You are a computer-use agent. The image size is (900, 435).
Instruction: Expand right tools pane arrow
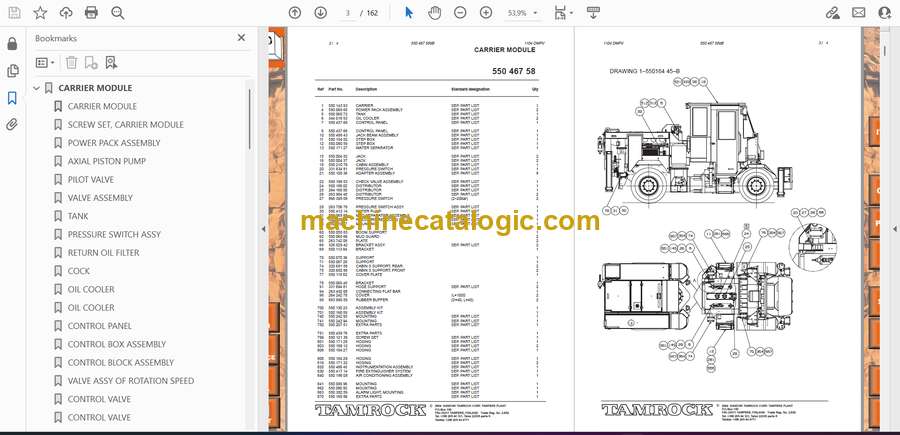[x=894, y=229]
